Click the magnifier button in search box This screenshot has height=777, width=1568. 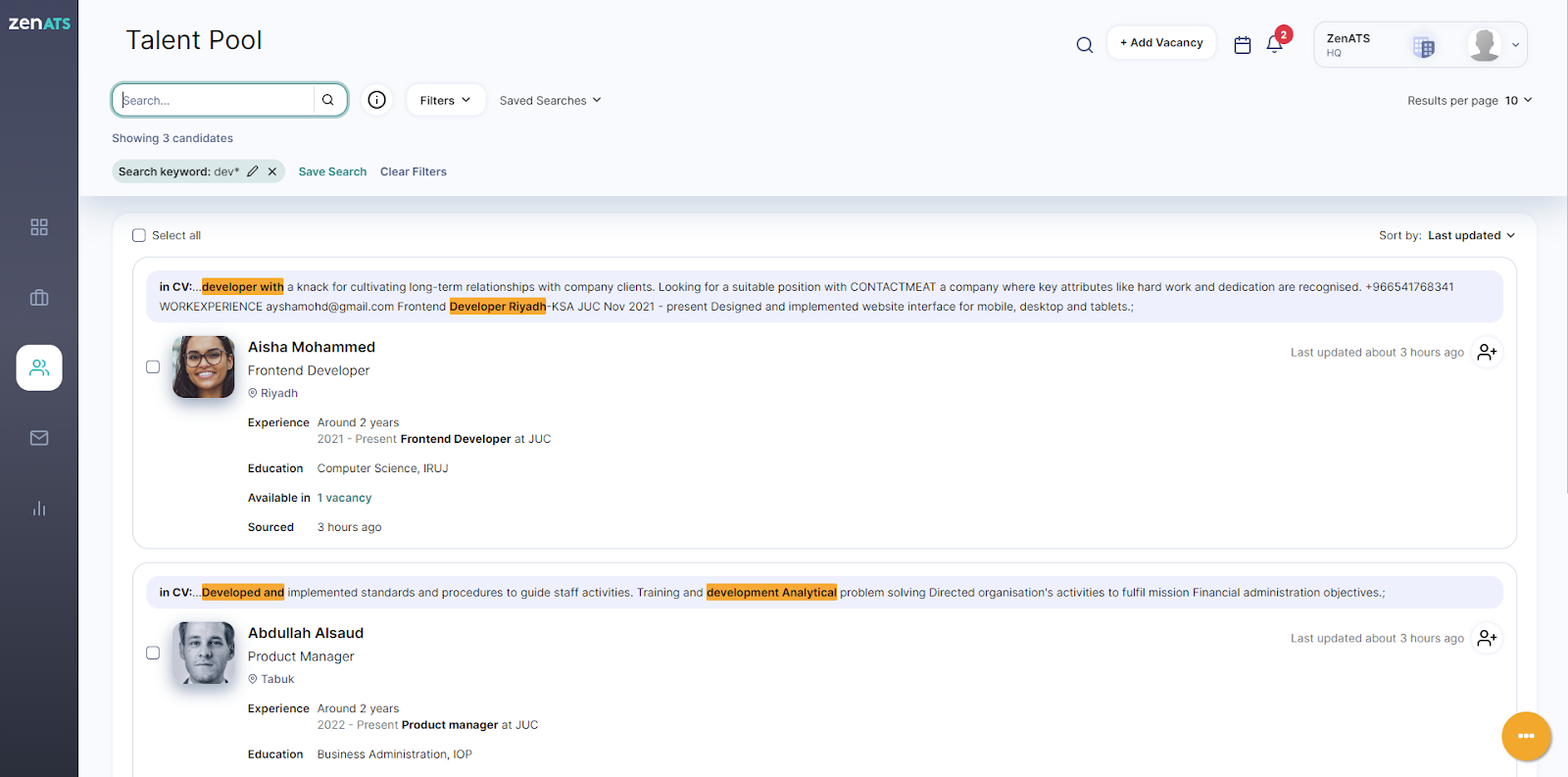tap(328, 100)
